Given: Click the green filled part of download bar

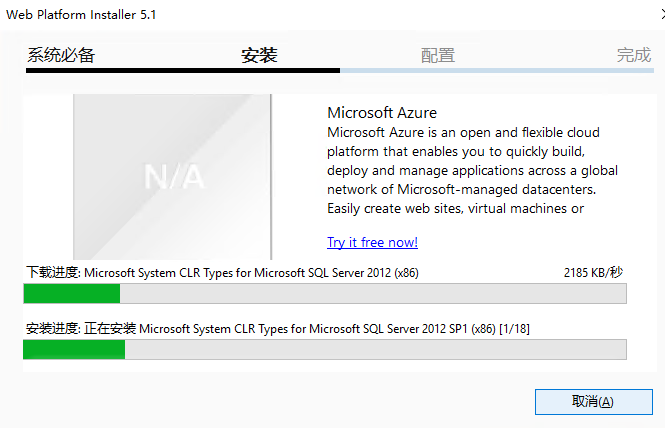Looking at the screenshot, I should pos(72,293).
